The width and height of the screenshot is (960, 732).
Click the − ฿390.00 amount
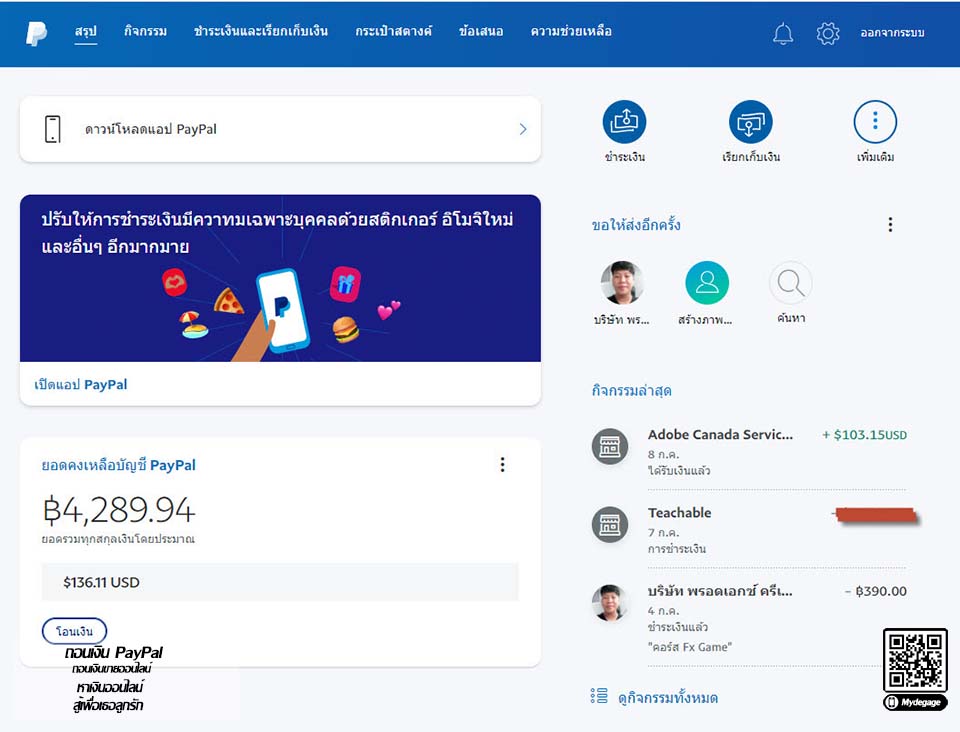click(876, 591)
